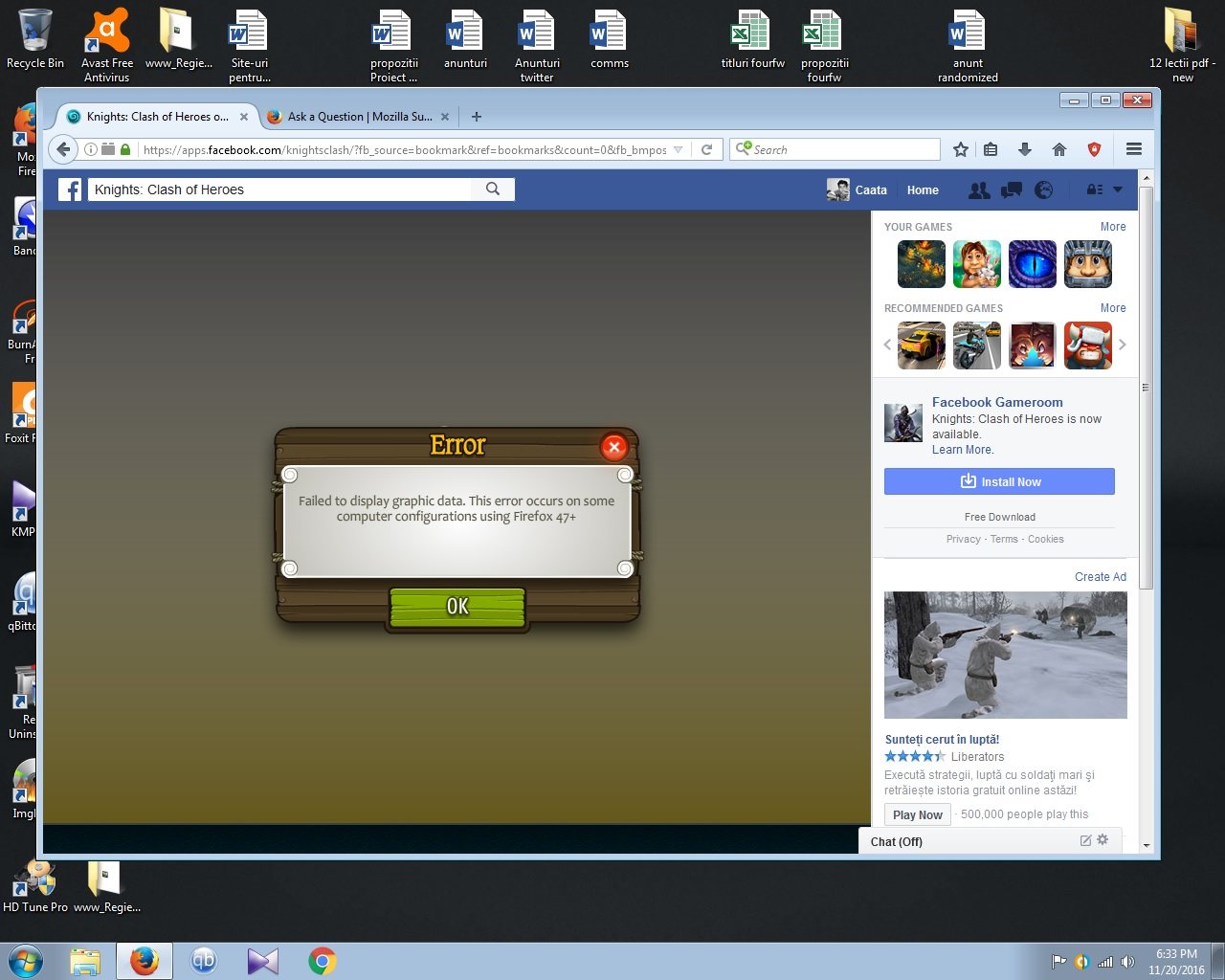1225x980 pixels.
Task: Close the Error dialog with red X
Action: coord(614,446)
